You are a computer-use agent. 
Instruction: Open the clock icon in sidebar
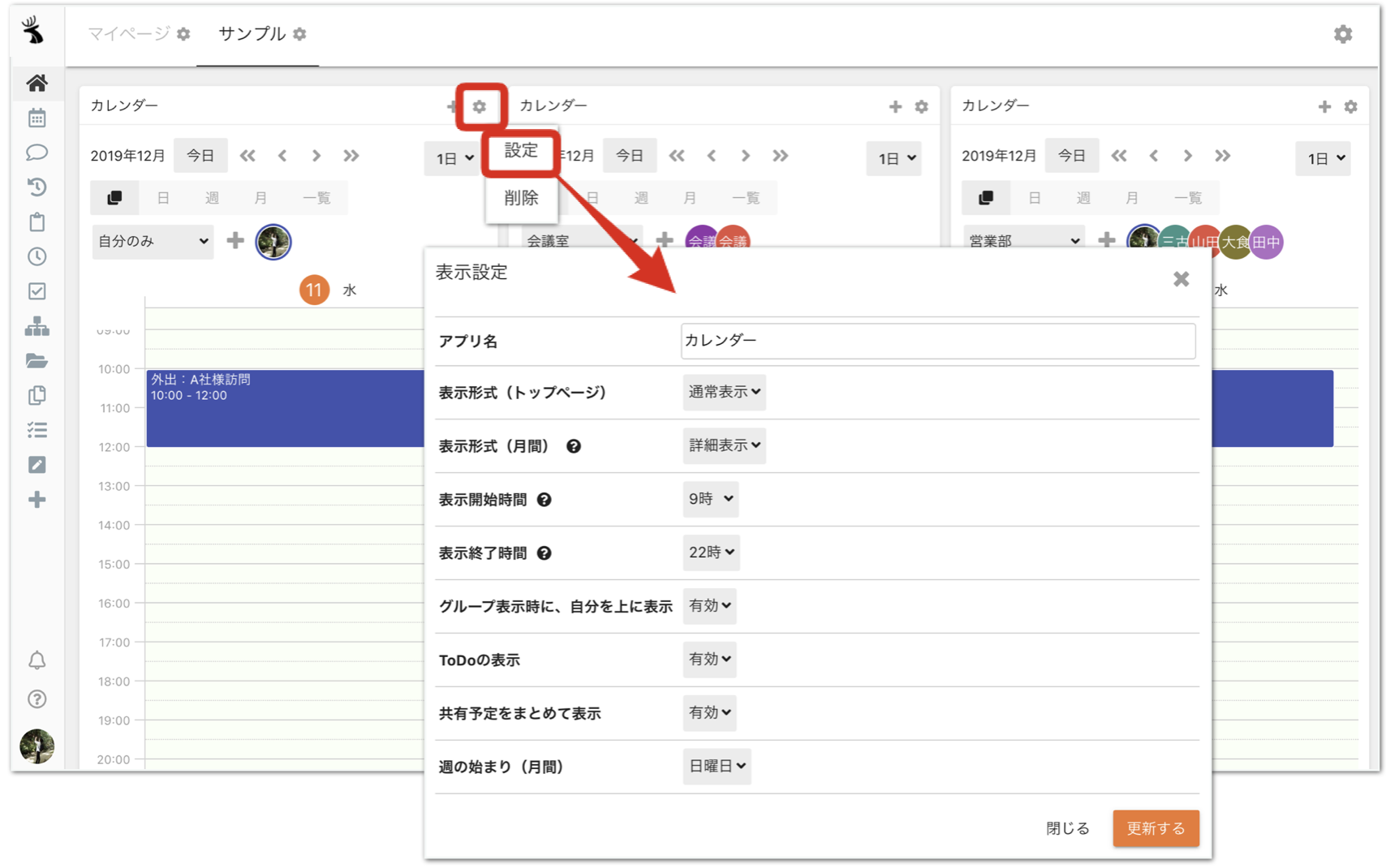pos(37,256)
